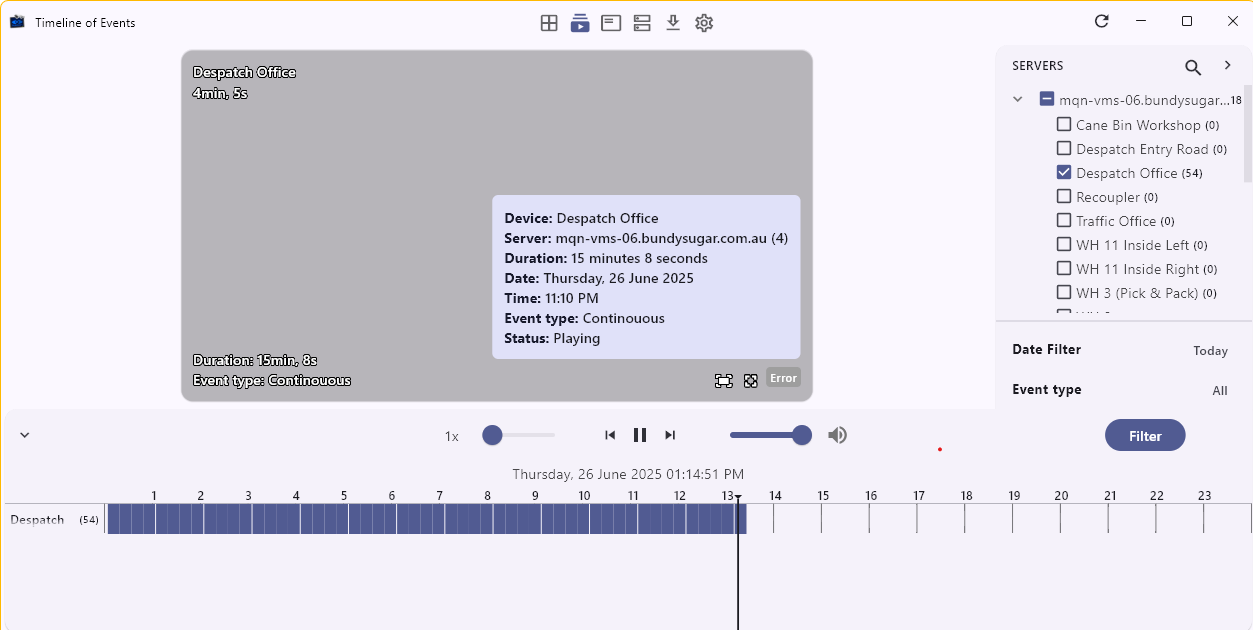Collapse the timeline panel chevron
Screen dimensions: 1253x630
[x=25, y=435]
